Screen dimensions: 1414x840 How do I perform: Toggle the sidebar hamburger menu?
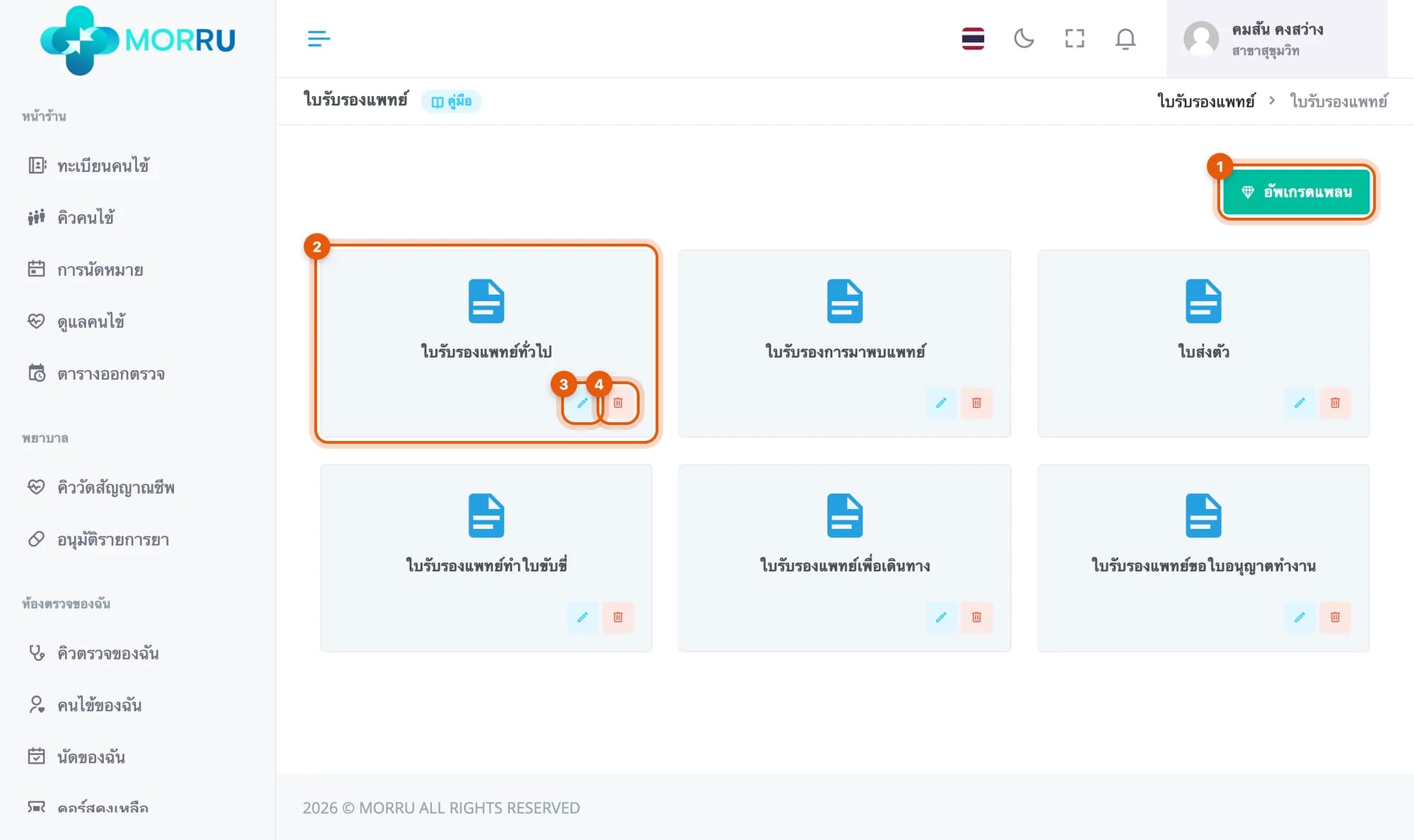click(319, 38)
